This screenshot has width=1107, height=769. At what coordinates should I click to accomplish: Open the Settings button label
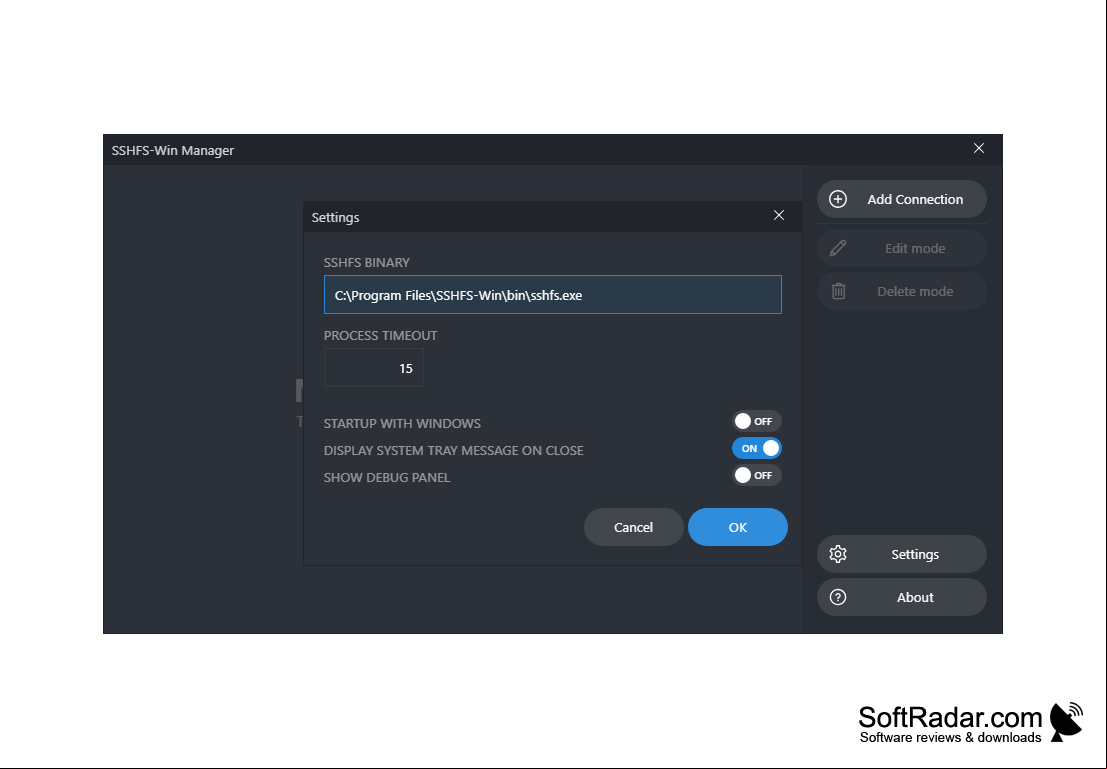pos(915,554)
